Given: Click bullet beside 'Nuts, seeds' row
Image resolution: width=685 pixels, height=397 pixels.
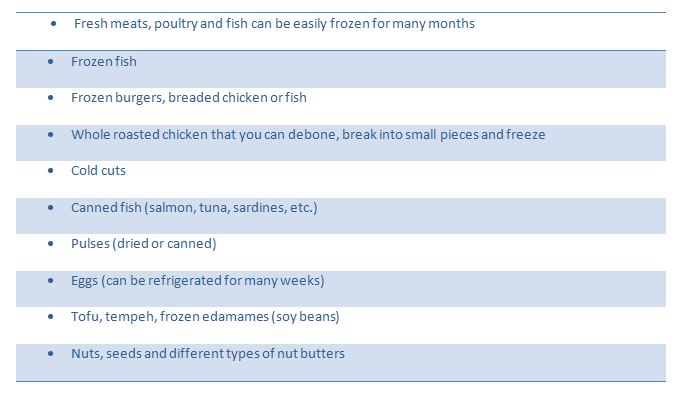Looking at the screenshot, I should point(51,353).
